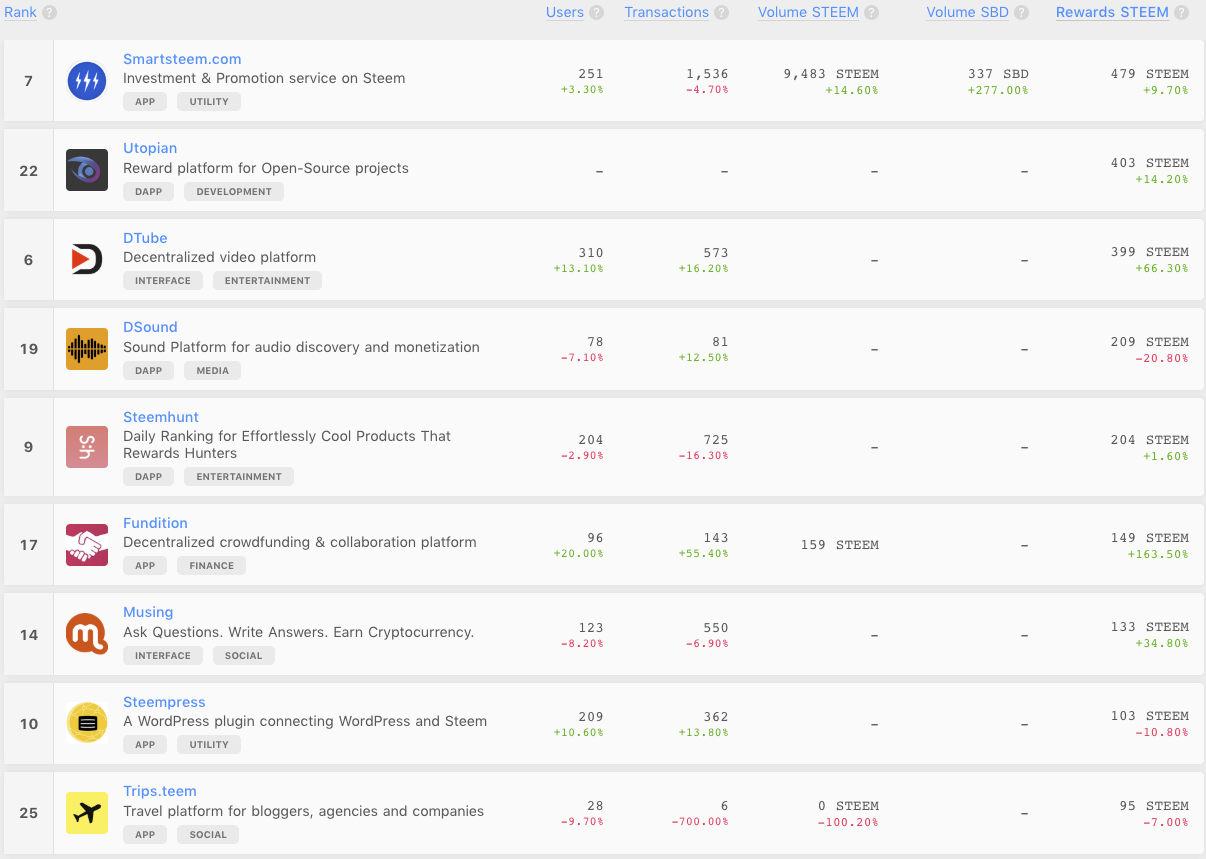Open the Fundition handshake logo icon

pyautogui.click(x=87, y=544)
